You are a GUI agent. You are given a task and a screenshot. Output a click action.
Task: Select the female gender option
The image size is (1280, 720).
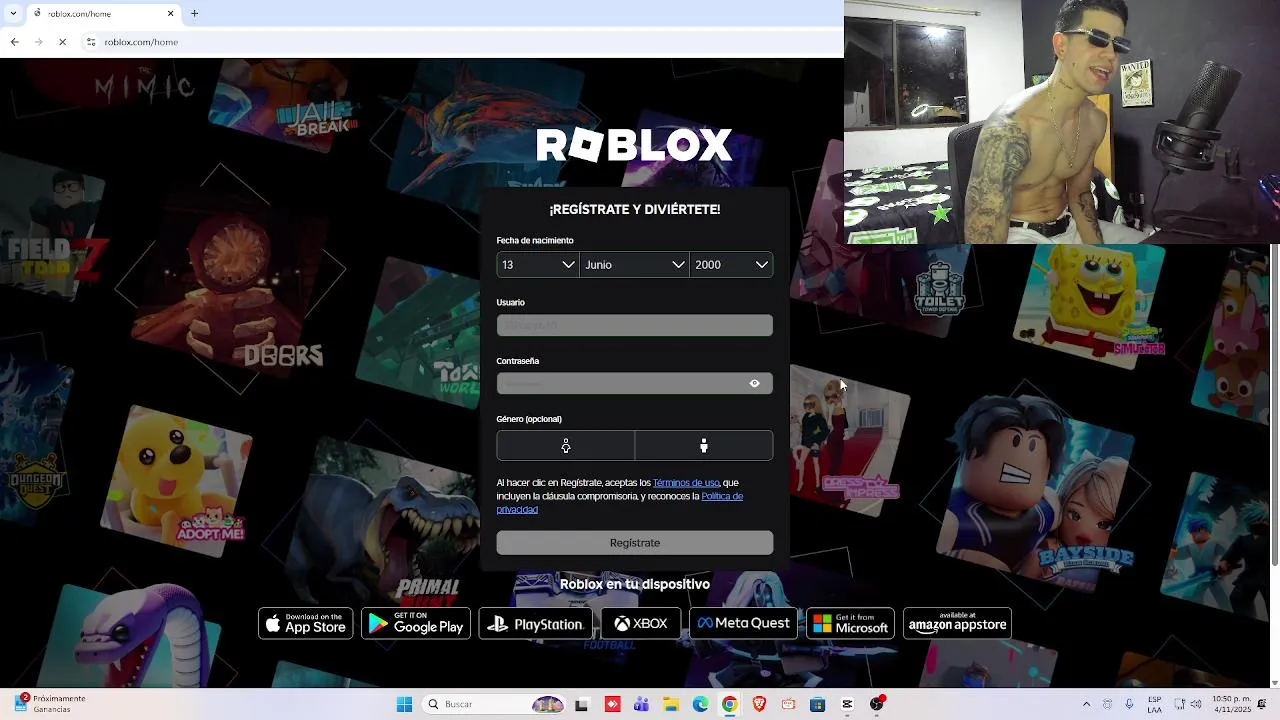[566, 446]
